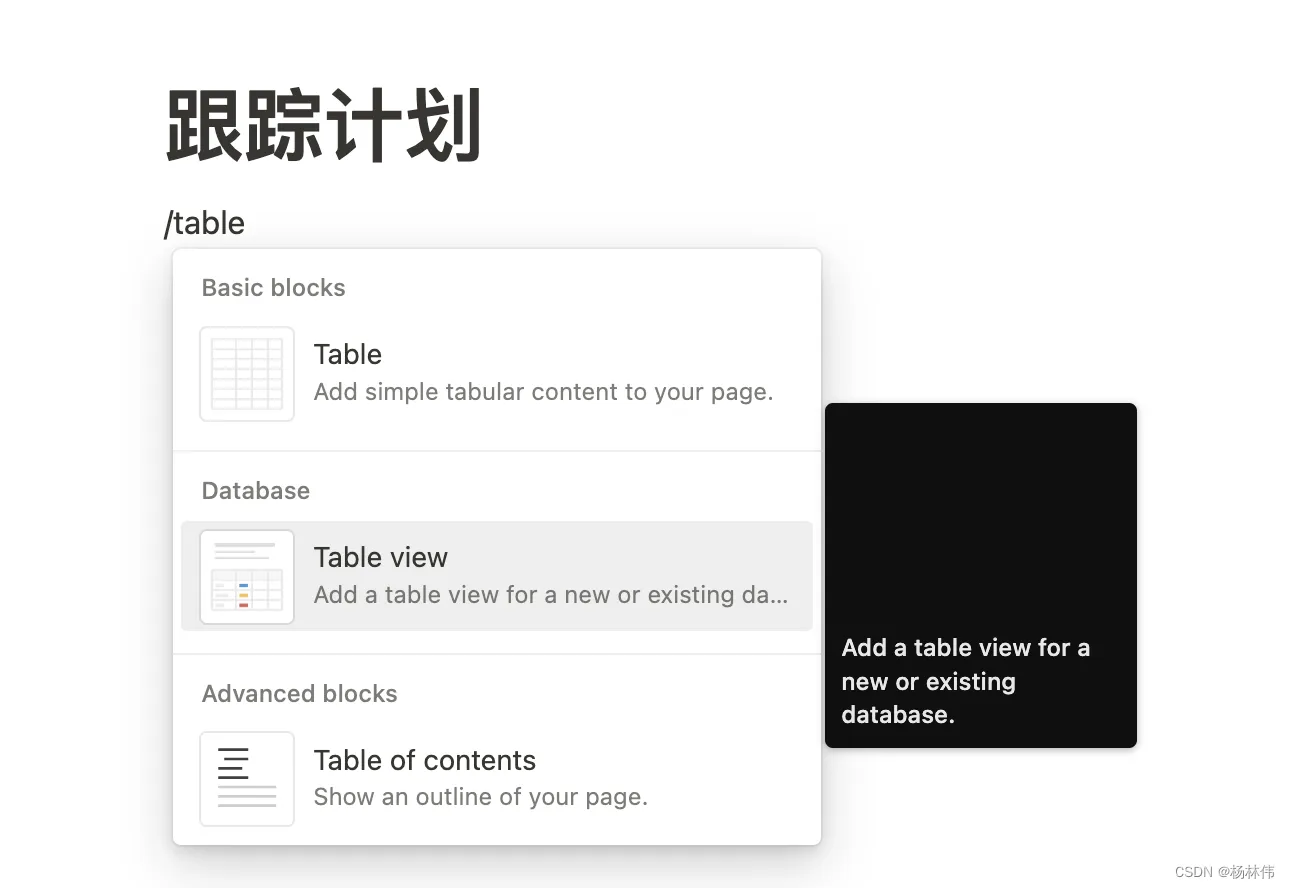This screenshot has height=888, width=1290.
Task: Click the "Database" section heading
Action: (x=256, y=491)
